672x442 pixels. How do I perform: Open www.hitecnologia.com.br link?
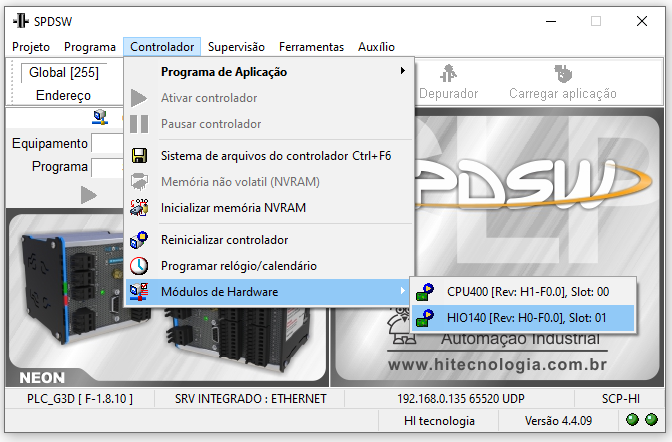[x=498, y=364]
